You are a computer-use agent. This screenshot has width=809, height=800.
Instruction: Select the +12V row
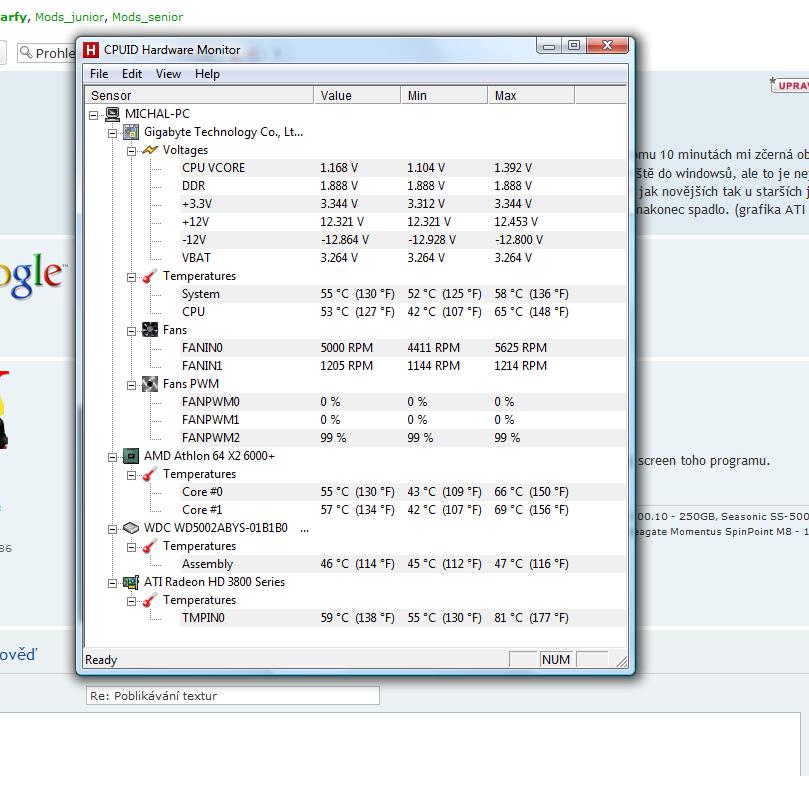coord(402,222)
